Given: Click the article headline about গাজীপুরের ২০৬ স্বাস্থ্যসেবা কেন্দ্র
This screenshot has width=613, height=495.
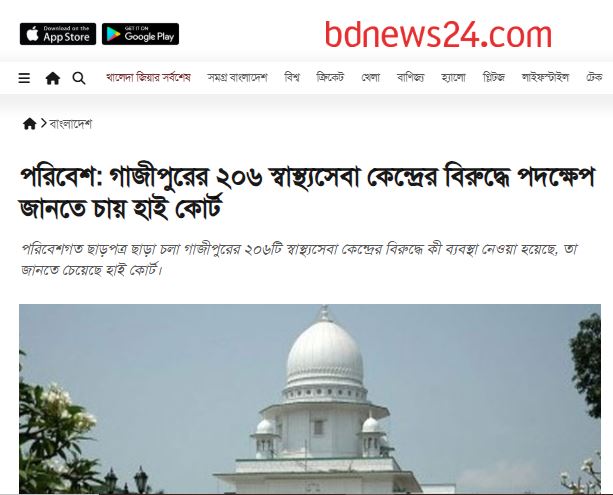Looking at the screenshot, I should [x=307, y=193].
